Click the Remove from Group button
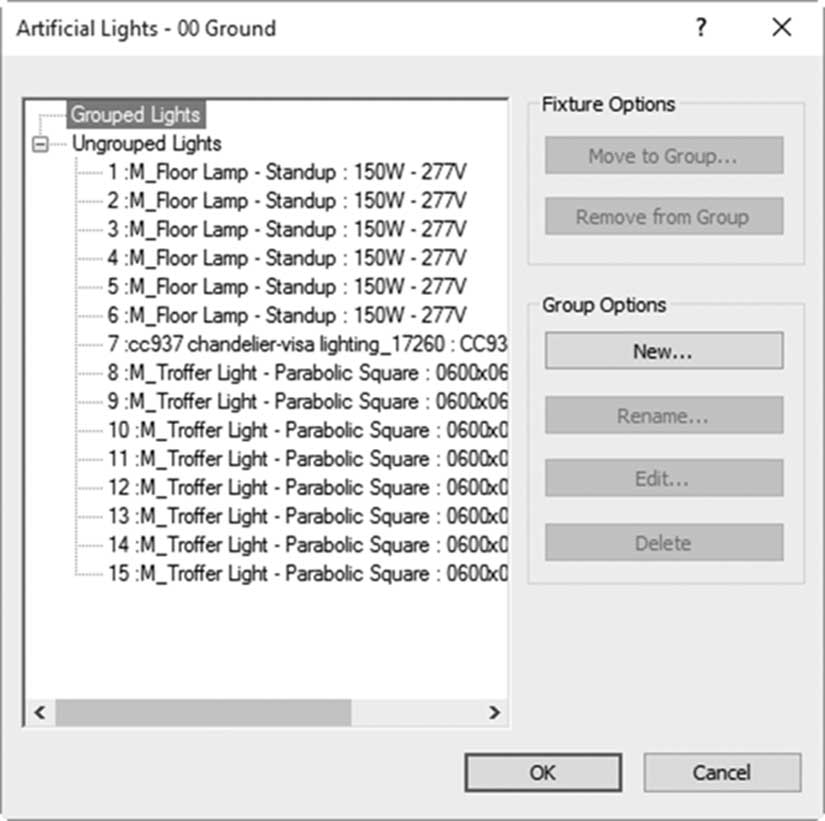The height and width of the screenshot is (821, 825). tap(664, 216)
